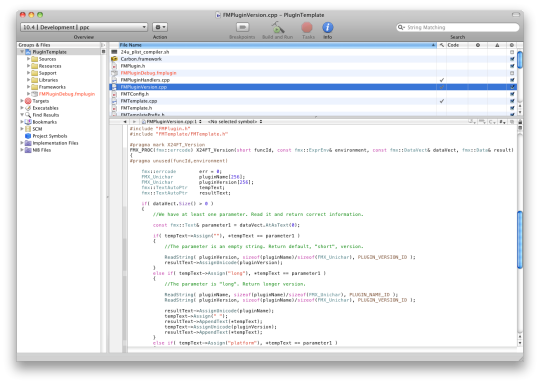Toggle the Breakpoints toolbar icon
The height and width of the screenshot is (384, 540).
242,27
